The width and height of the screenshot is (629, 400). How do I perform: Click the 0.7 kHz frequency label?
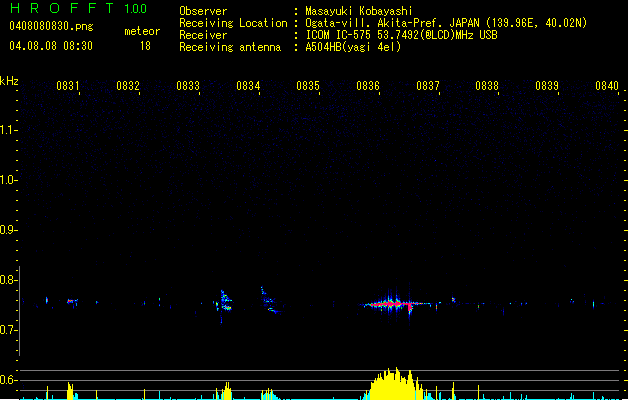(9, 330)
